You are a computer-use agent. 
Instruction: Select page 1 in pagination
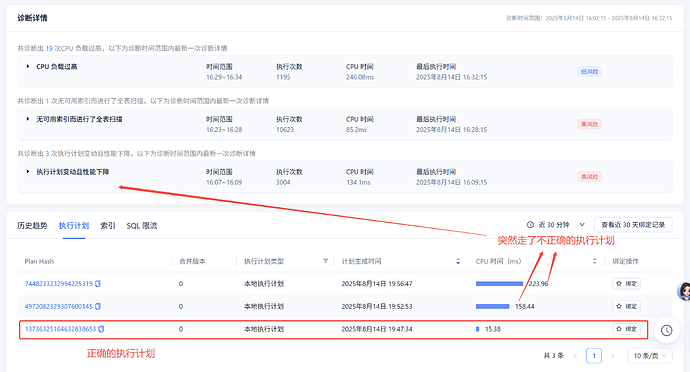pyautogui.click(x=594, y=356)
